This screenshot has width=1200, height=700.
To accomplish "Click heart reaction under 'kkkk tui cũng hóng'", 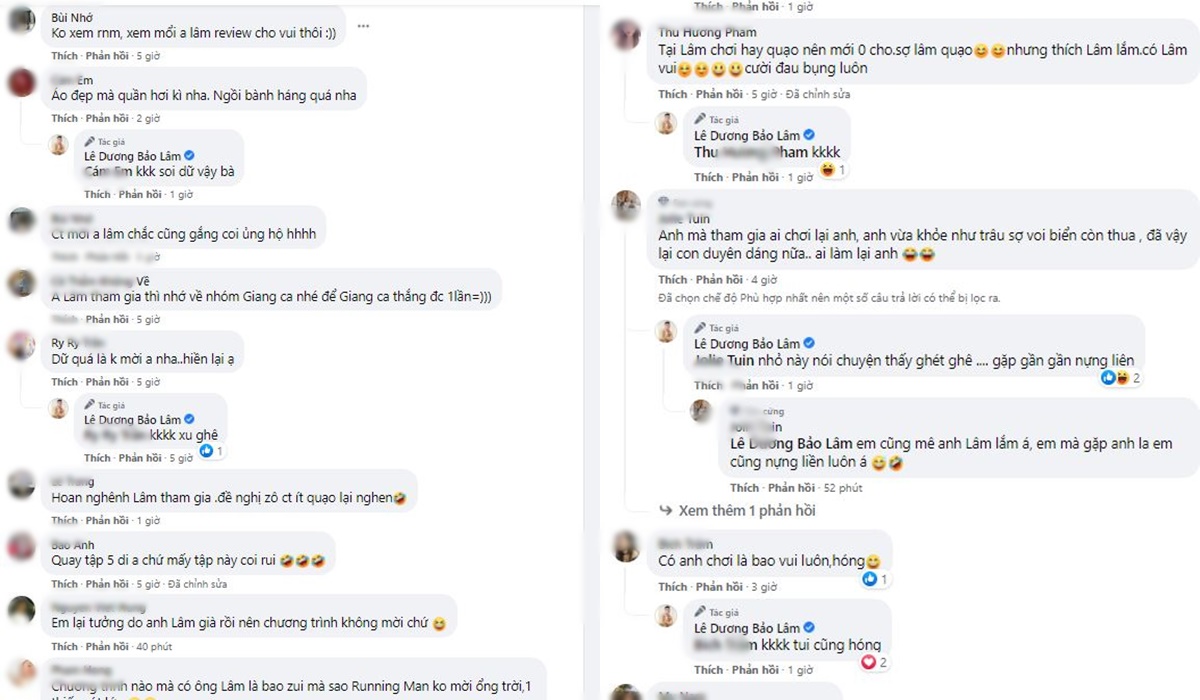I will point(869,662).
